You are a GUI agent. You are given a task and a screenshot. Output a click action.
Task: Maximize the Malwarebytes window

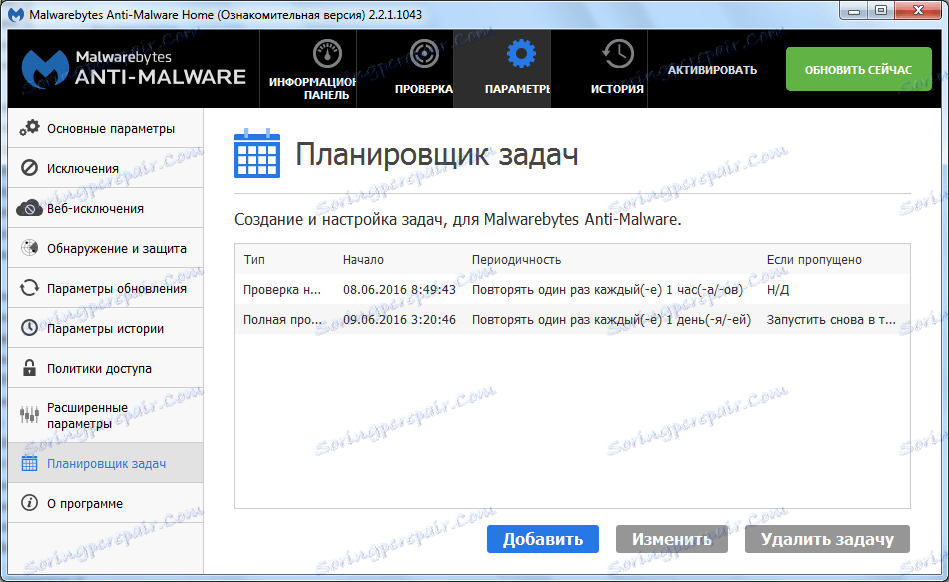pyautogui.click(x=881, y=10)
